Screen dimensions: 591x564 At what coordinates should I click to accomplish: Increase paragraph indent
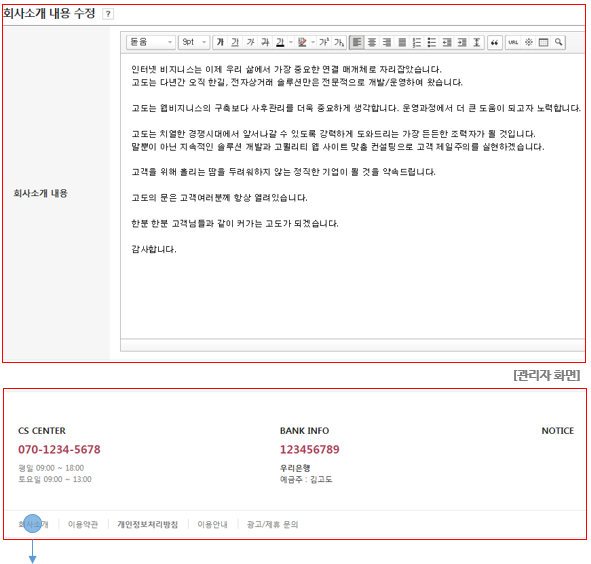(x=462, y=42)
